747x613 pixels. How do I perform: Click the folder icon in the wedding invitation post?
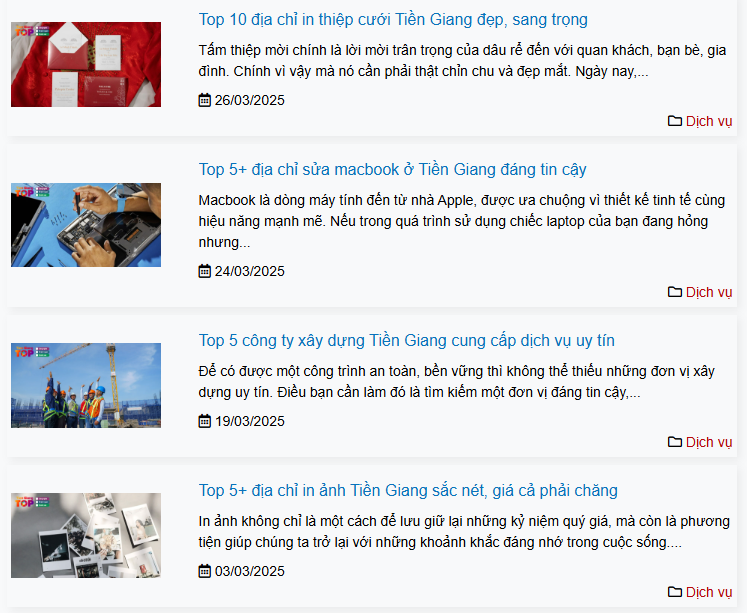675,121
